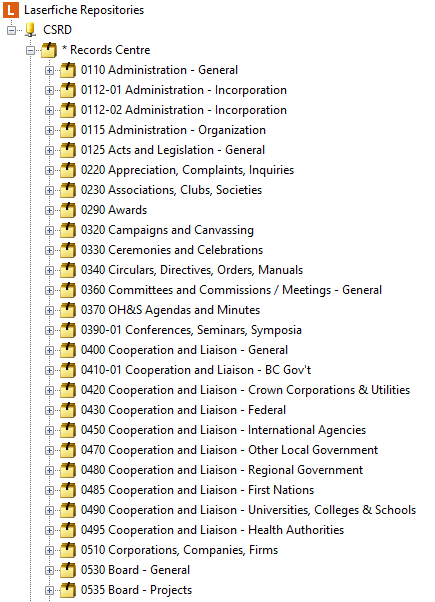Select 0220 Appreciation, Complaints, Inquiries
The image size is (435, 602).
pyautogui.click(x=187, y=170)
